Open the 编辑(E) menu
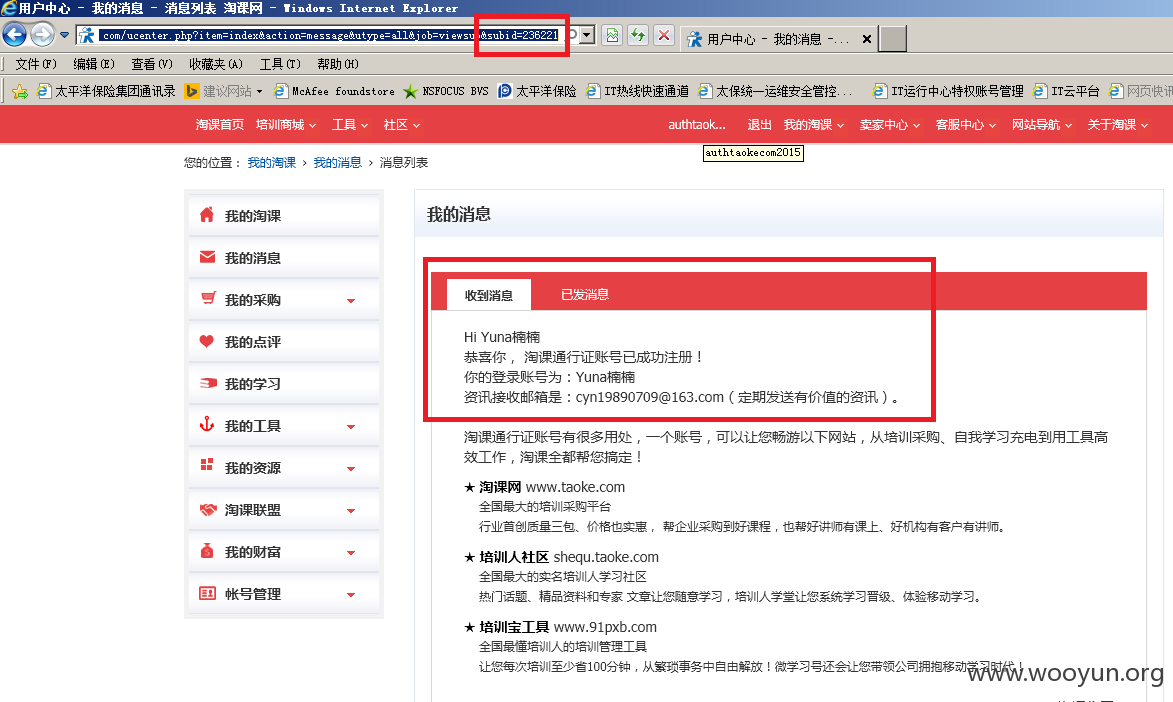The height and width of the screenshot is (702, 1173). coord(94,64)
